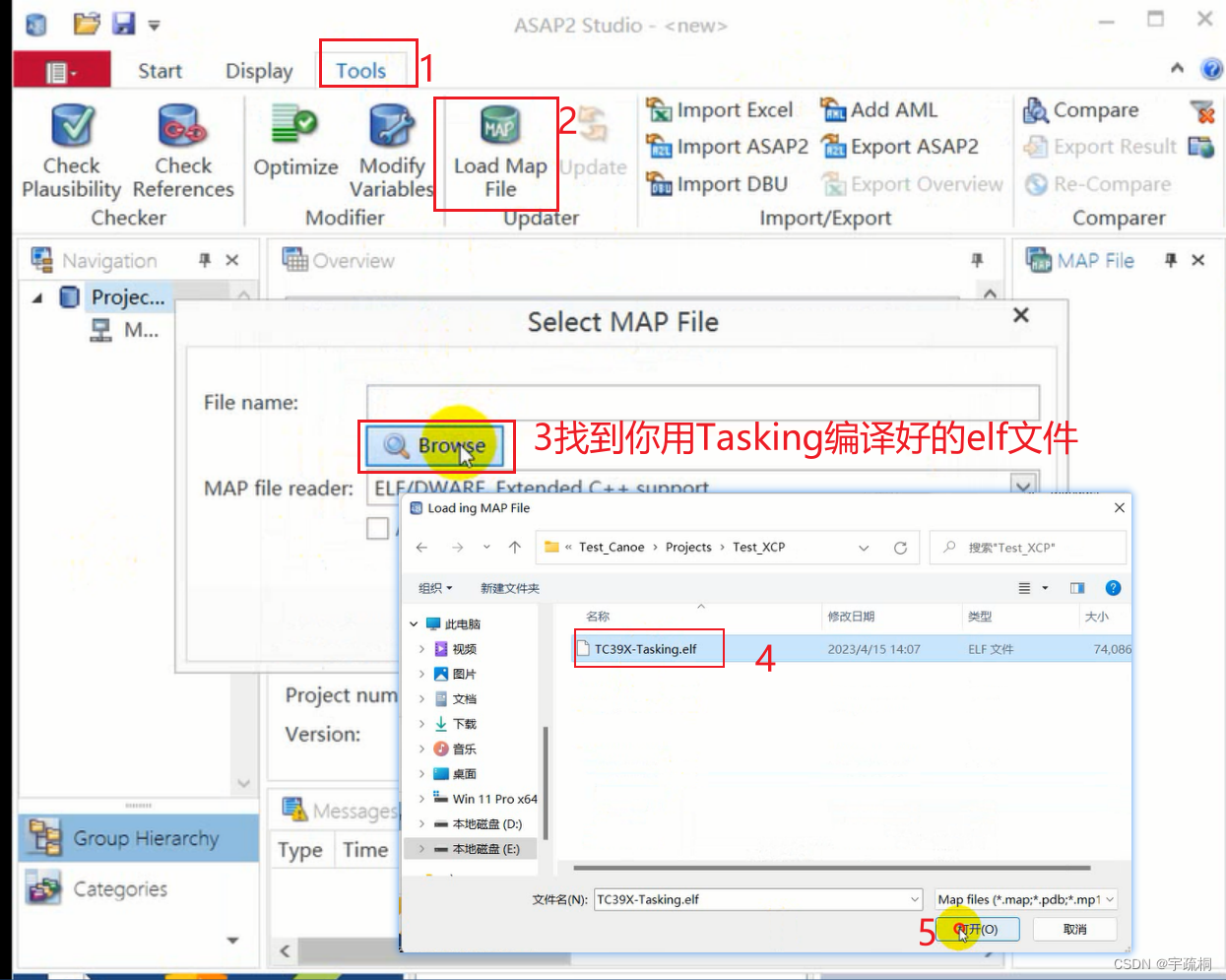The width and height of the screenshot is (1226, 980).
Task: Sort by 修改日期 column
Action: pyautogui.click(x=852, y=617)
